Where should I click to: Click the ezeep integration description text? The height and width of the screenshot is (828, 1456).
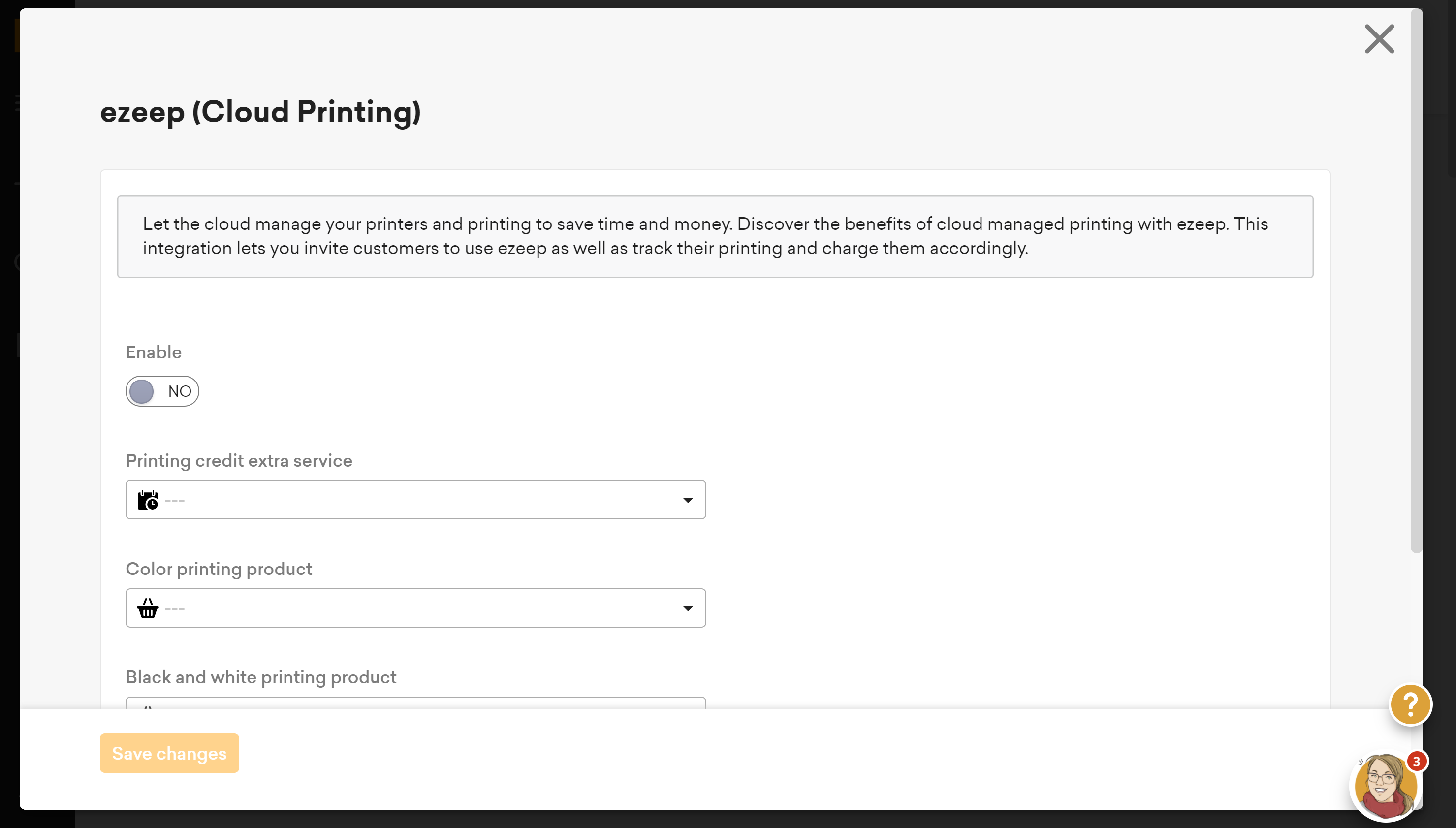(x=705, y=236)
